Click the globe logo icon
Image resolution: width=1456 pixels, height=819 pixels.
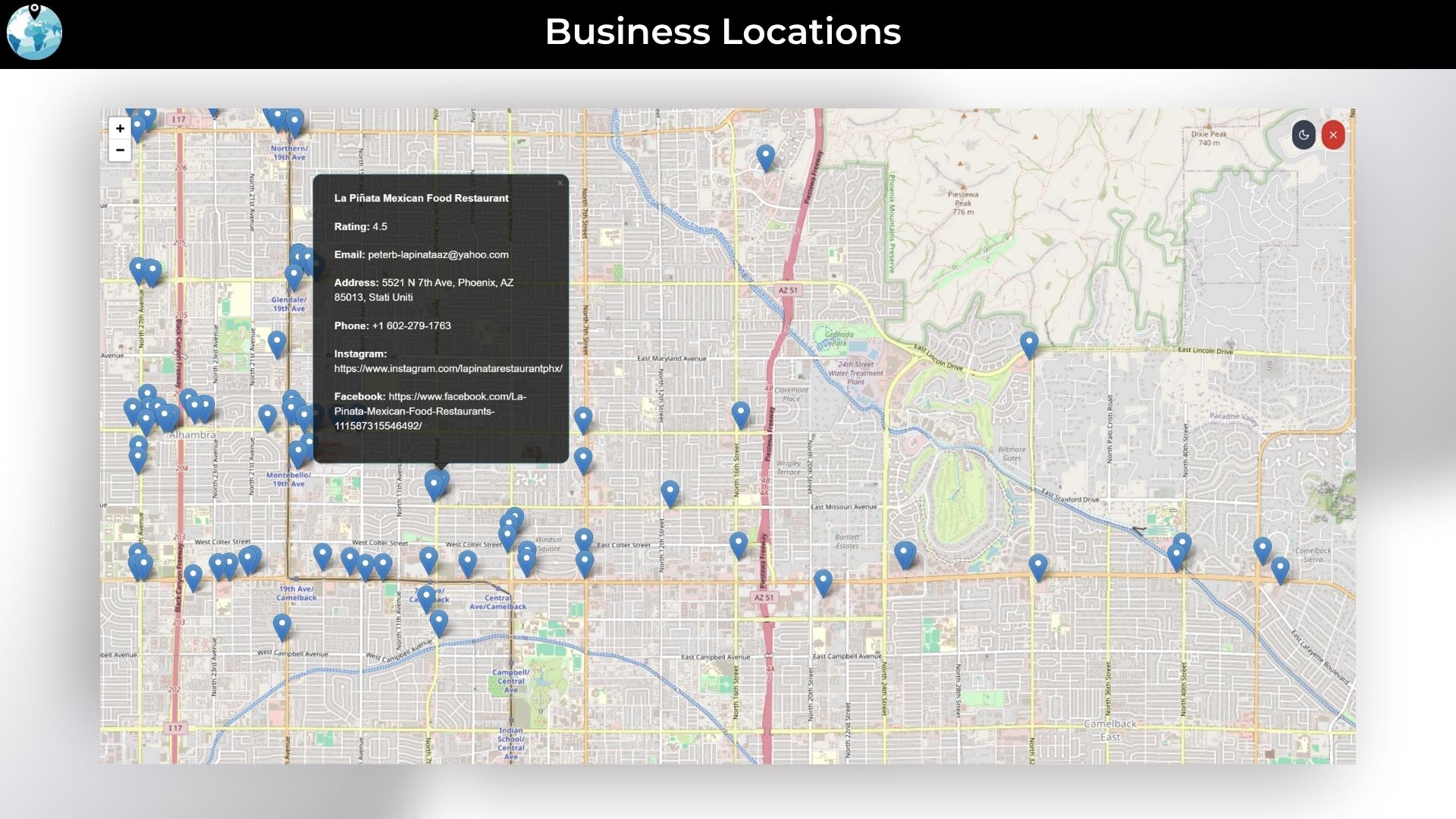tap(34, 33)
